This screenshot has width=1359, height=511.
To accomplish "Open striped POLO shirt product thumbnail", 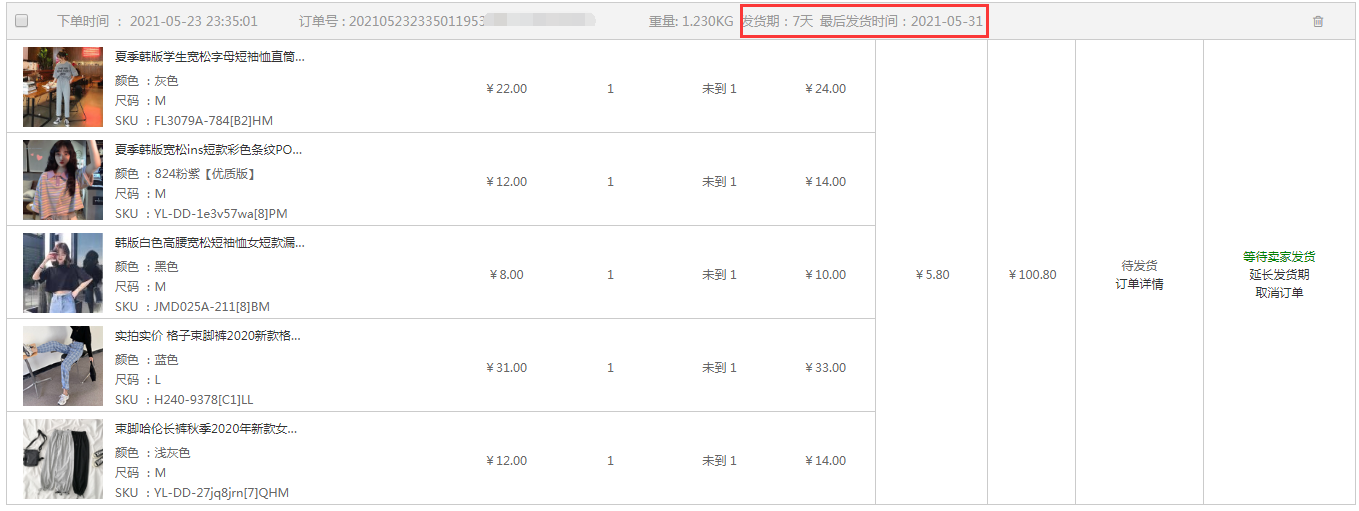I will click(x=63, y=180).
